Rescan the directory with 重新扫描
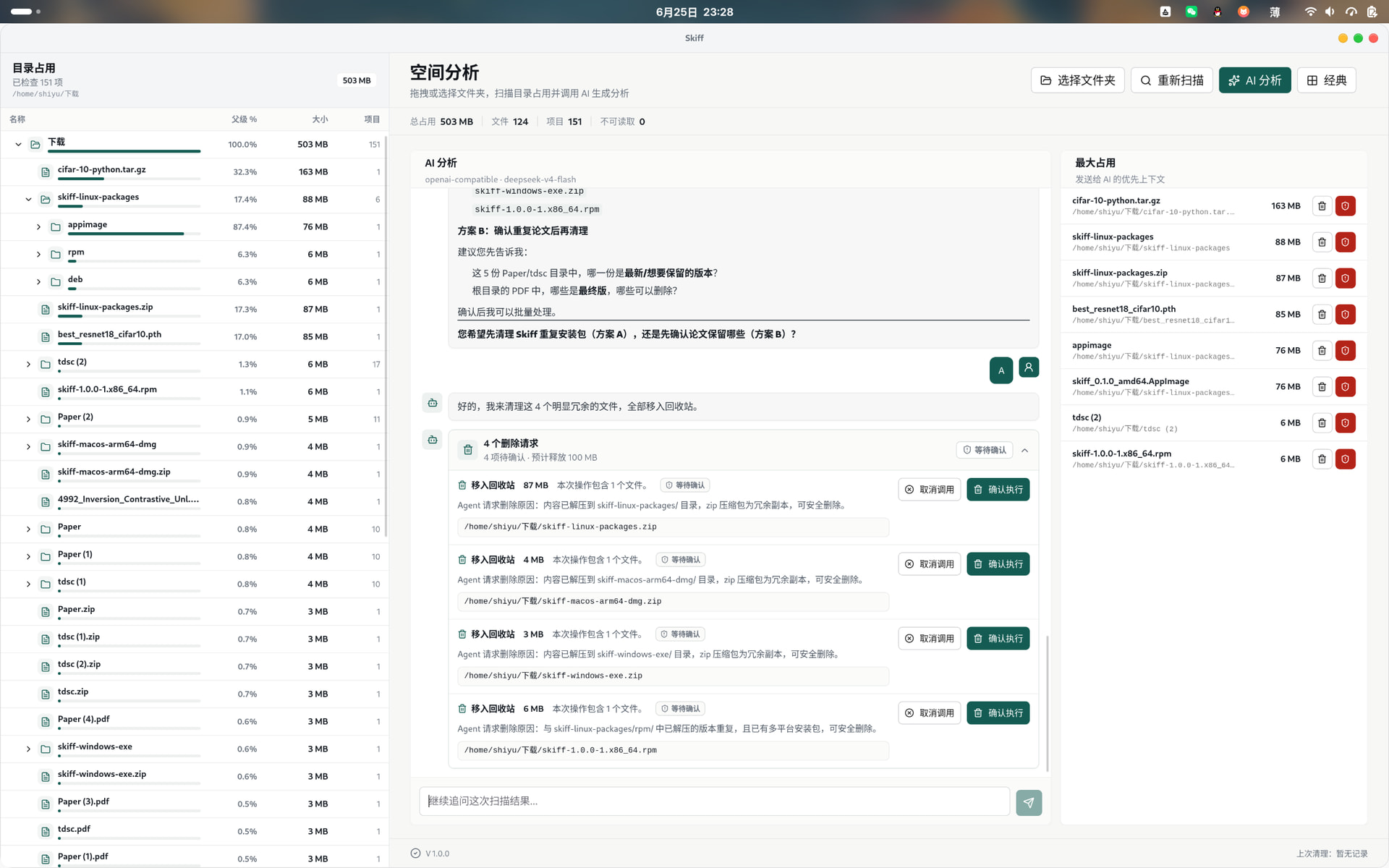 tap(1172, 80)
